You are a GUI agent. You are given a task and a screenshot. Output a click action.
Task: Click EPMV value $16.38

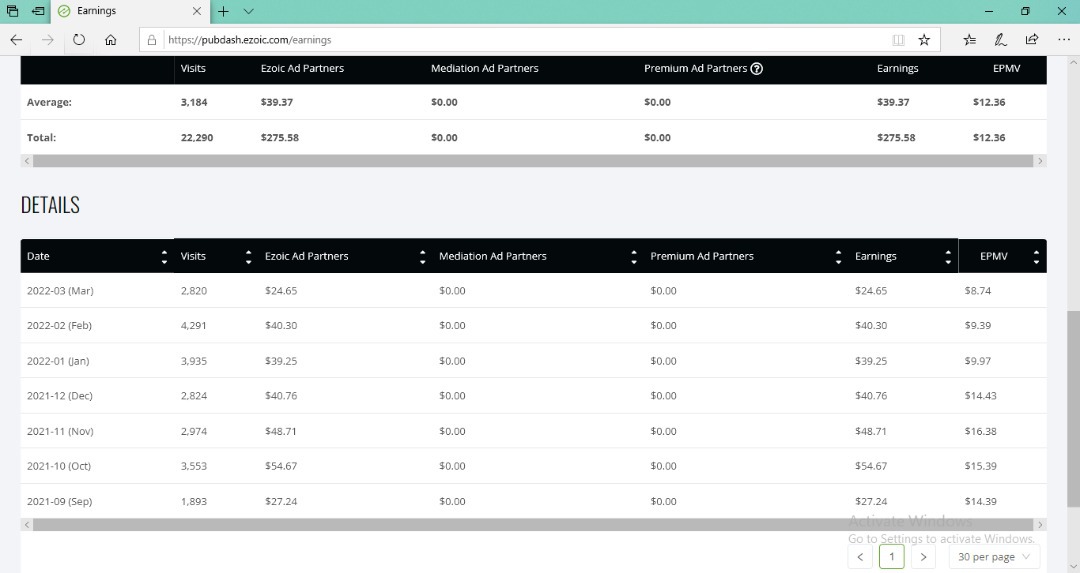tap(981, 431)
